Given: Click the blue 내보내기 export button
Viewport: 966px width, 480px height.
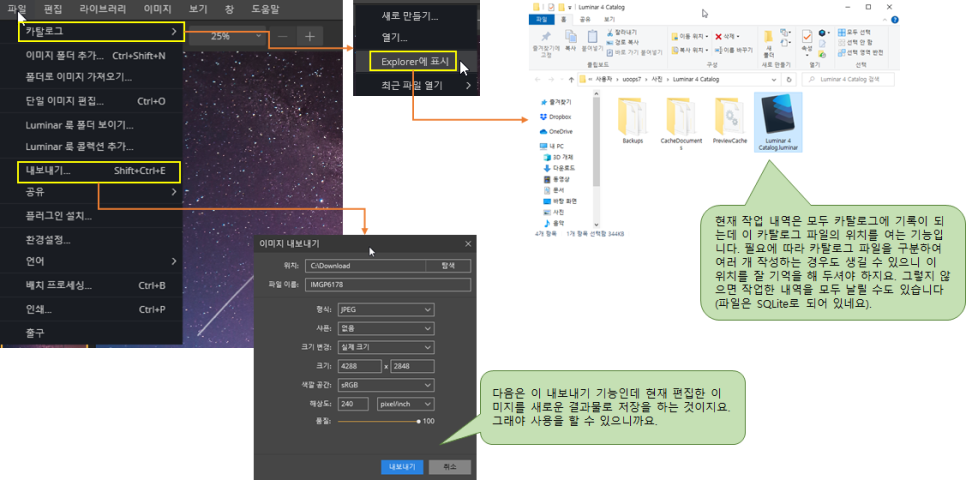Looking at the screenshot, I should click(402, 467).
